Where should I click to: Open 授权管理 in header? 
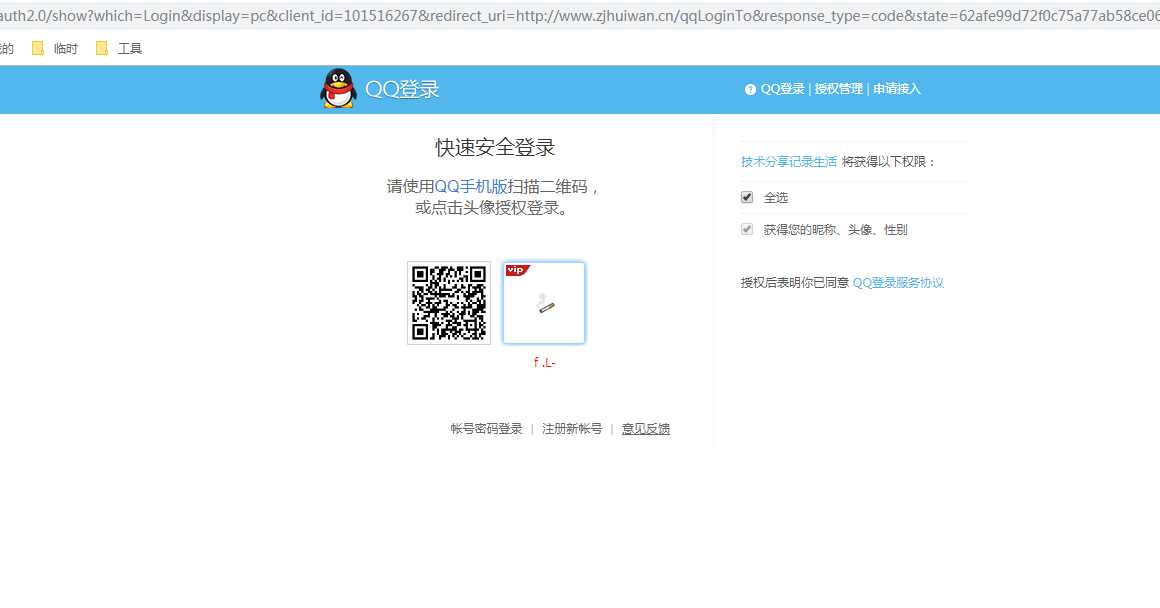[x=839, y=89]
